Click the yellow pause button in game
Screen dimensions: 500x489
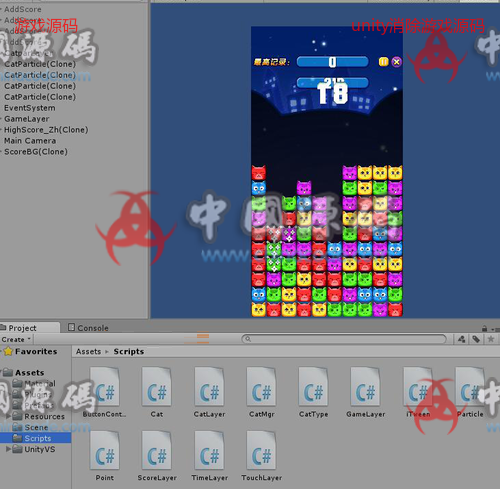tap(383, 62)
